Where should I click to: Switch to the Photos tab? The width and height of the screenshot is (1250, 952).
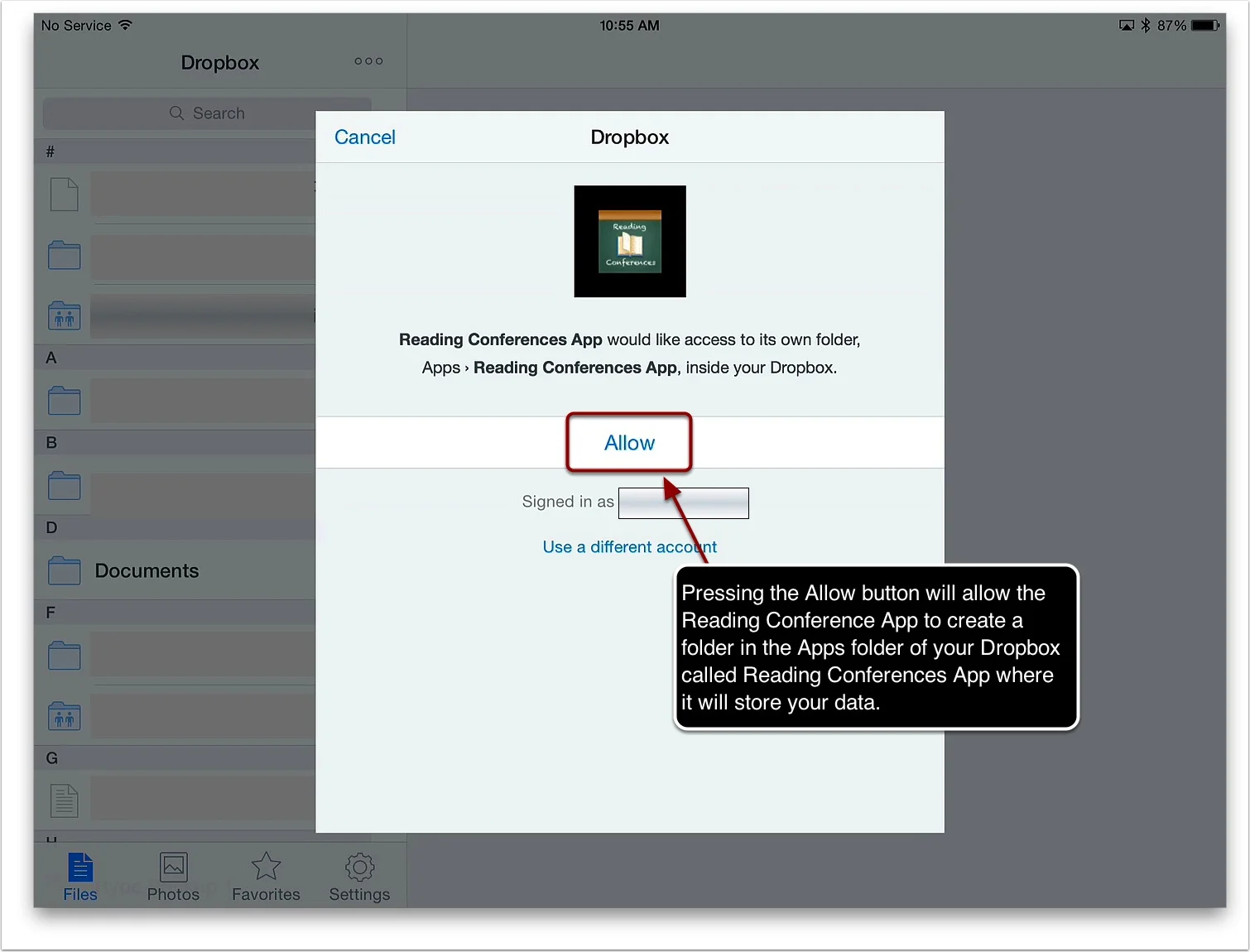[173, 877]
